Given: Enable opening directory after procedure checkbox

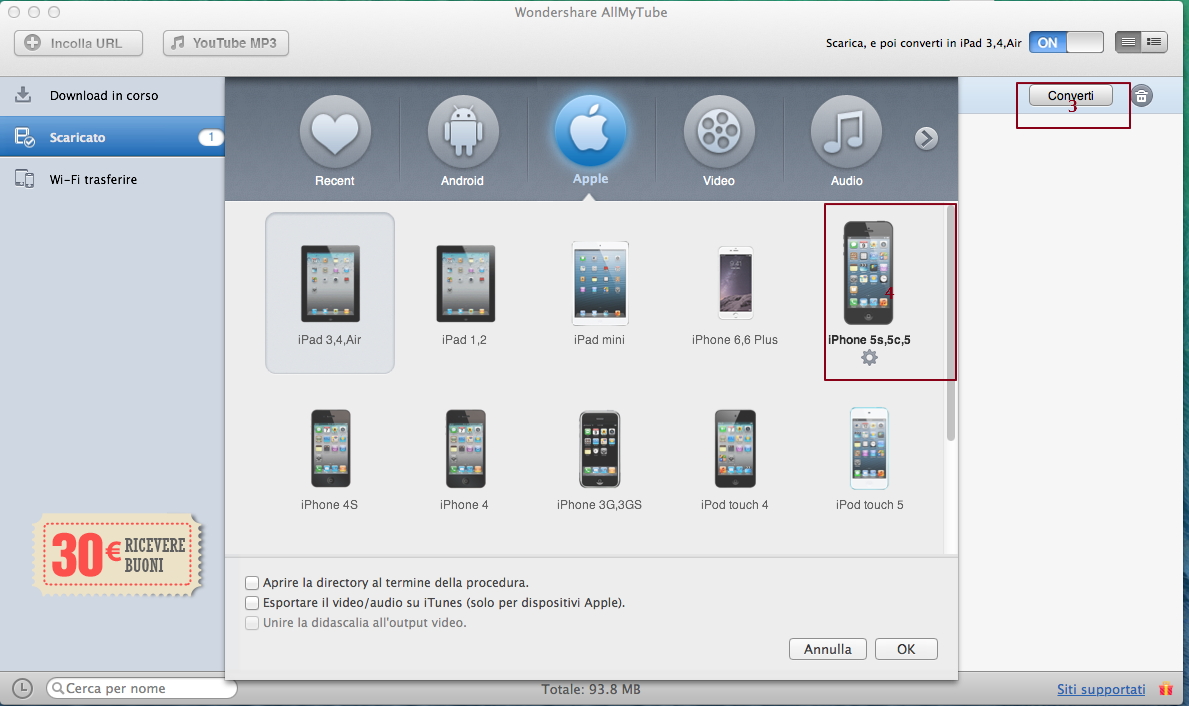Looking at the screenshot, I should 252,582.
